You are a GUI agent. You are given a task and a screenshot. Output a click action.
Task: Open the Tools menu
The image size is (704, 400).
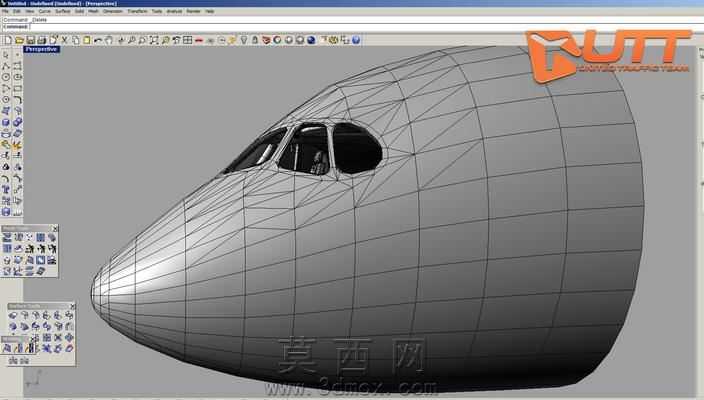(157, 11)
